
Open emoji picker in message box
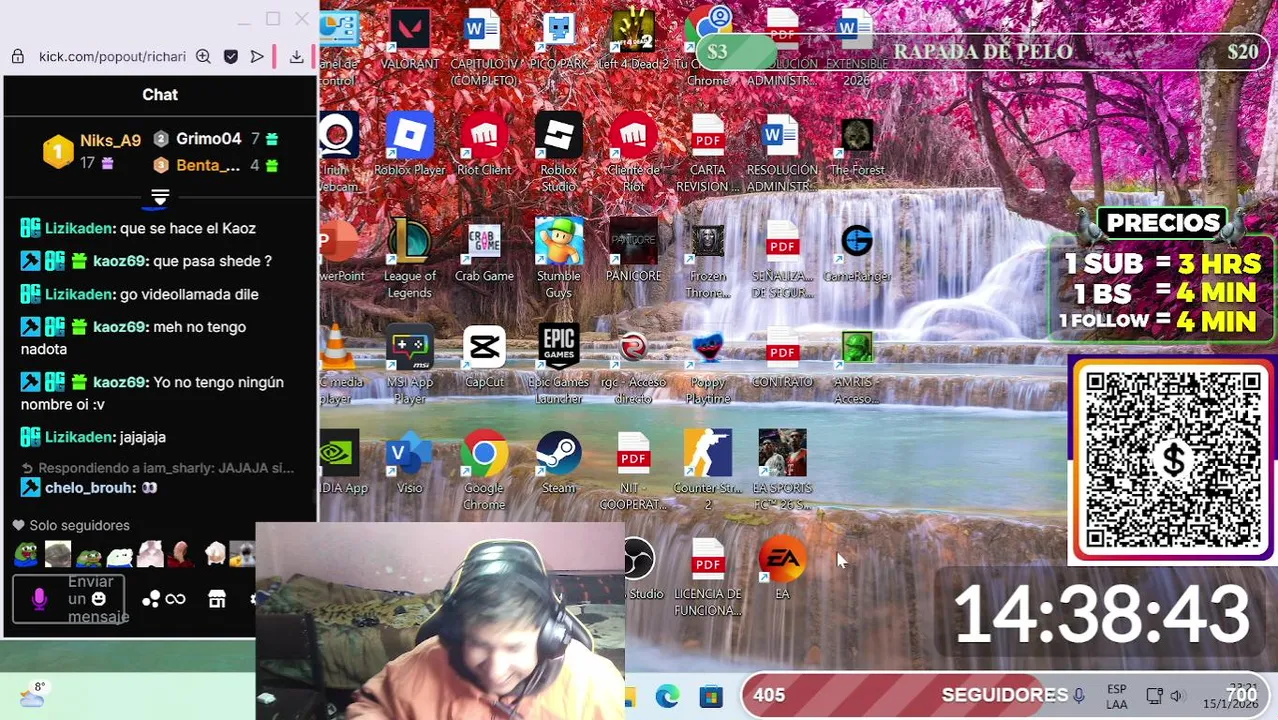tap(98, 599)
